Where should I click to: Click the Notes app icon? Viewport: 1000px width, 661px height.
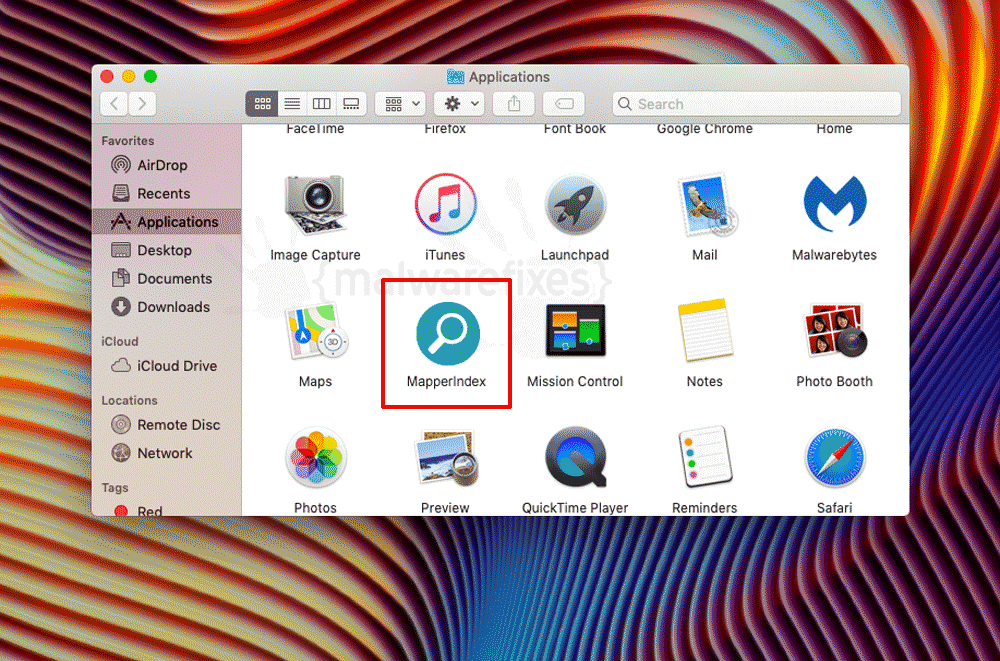click(705, 330)
